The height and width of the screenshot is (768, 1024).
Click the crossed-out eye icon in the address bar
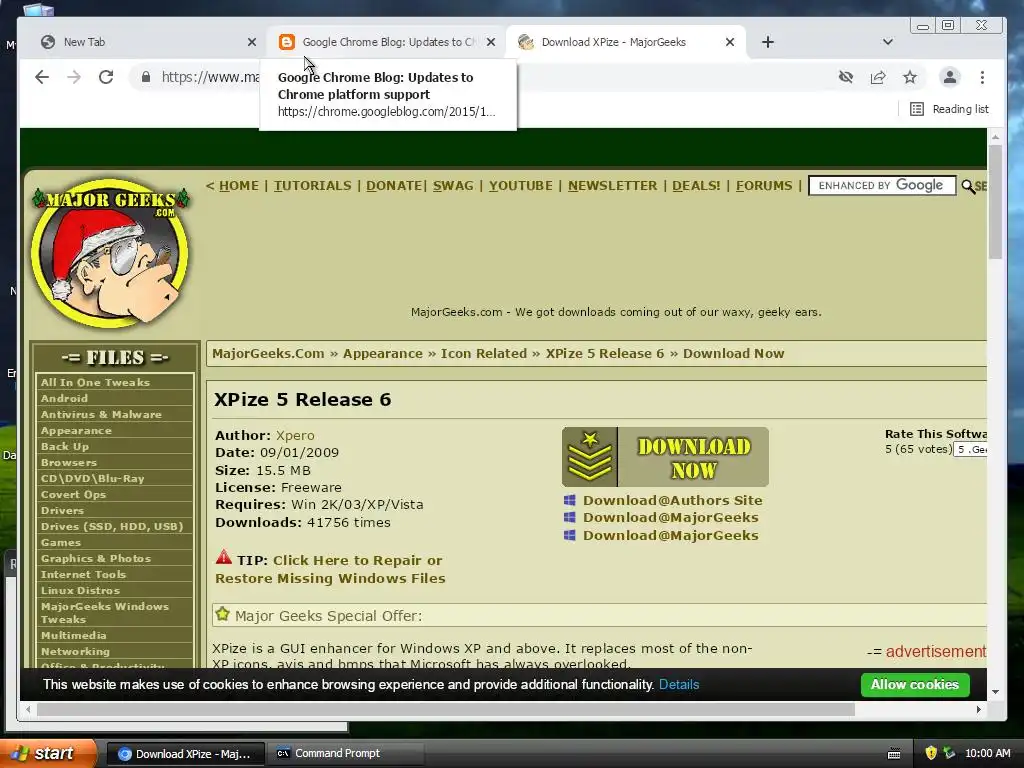pyautogui.click(x=846, y=77)
